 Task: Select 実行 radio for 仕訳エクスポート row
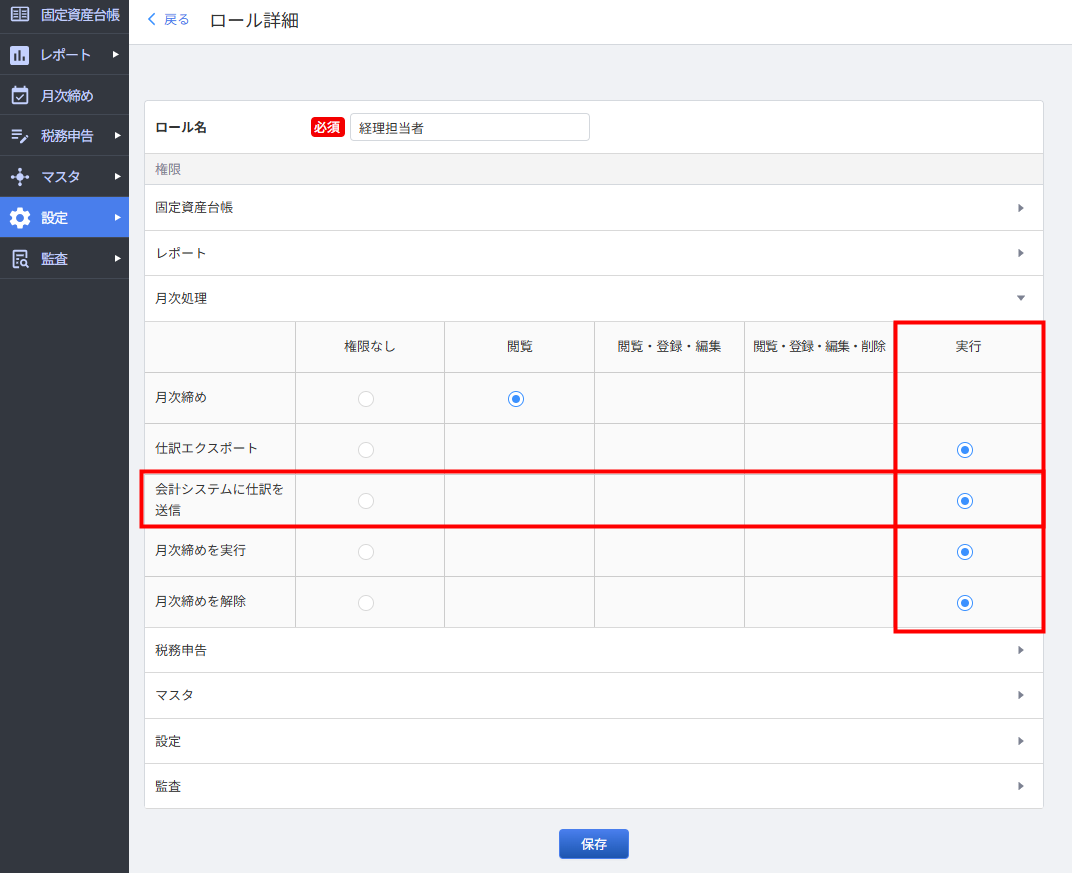click(965, 450)
